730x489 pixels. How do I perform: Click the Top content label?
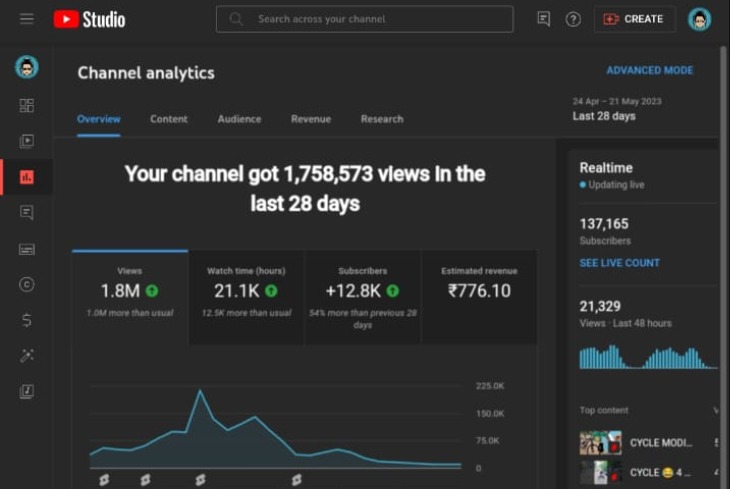(604, 410)
